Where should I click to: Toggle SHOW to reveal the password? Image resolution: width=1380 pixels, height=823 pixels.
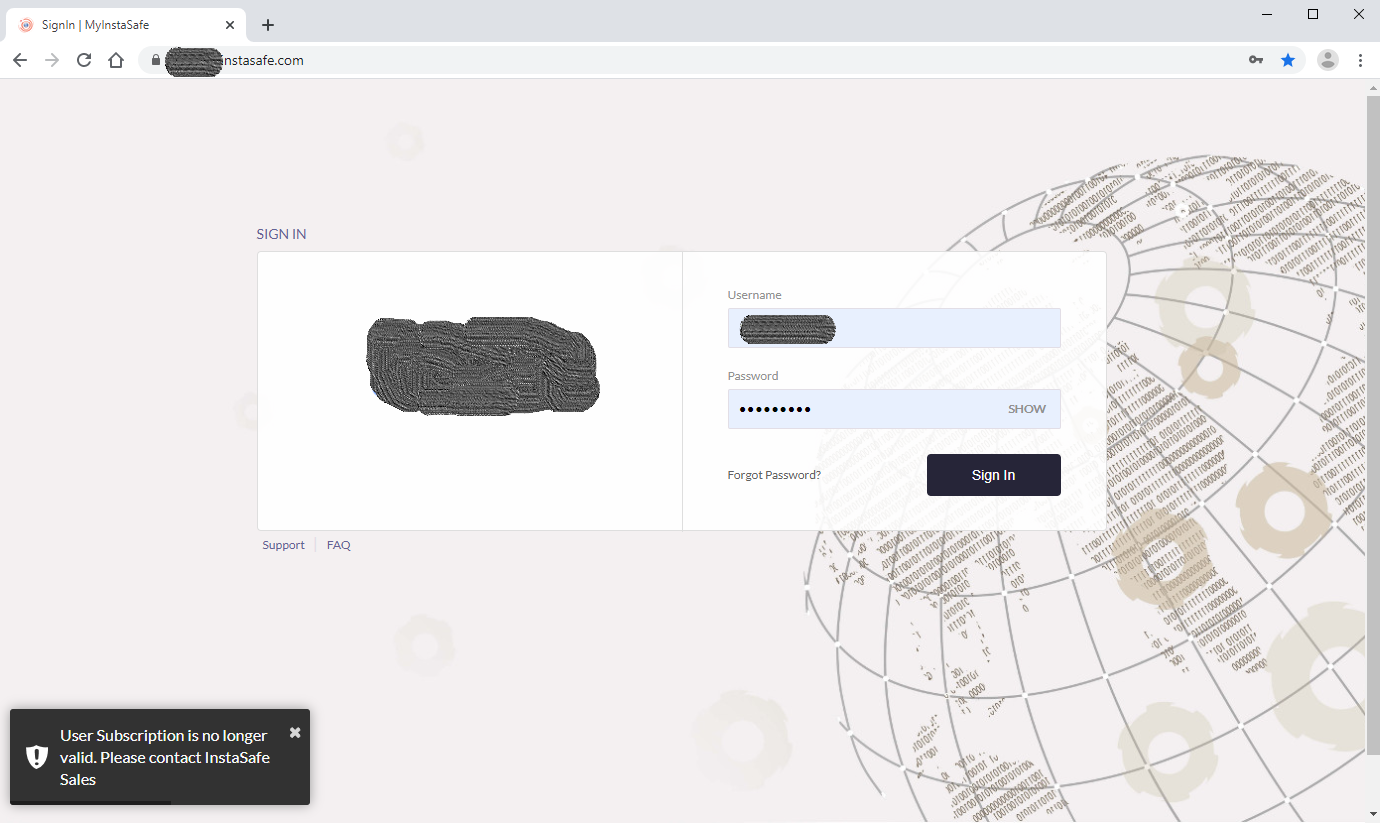pyautogui.click(x=1027, y=409)
